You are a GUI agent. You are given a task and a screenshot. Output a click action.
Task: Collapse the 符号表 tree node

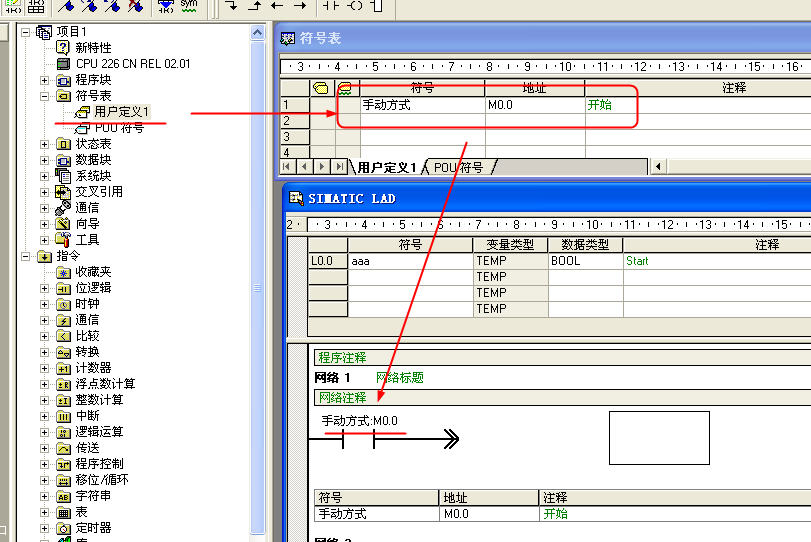click(x=44, y=96)
